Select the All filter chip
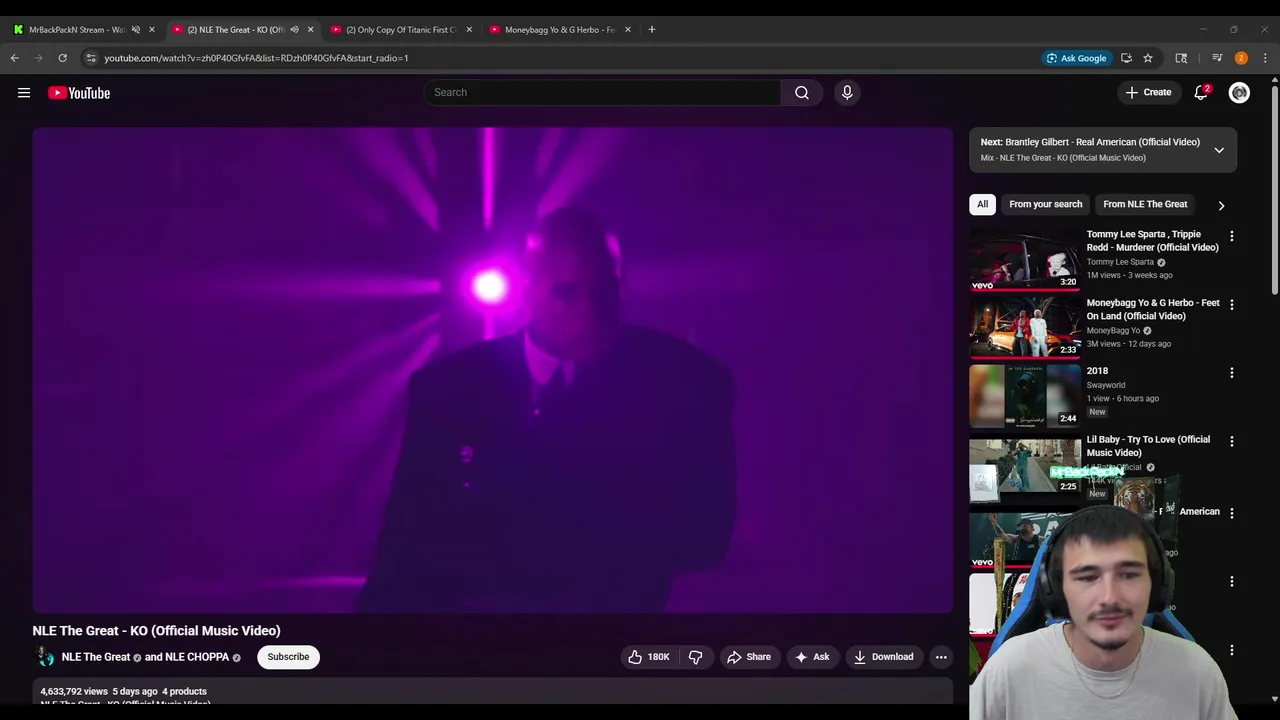The height and width of the screenshot is (720, 1280). coord(982,204)
